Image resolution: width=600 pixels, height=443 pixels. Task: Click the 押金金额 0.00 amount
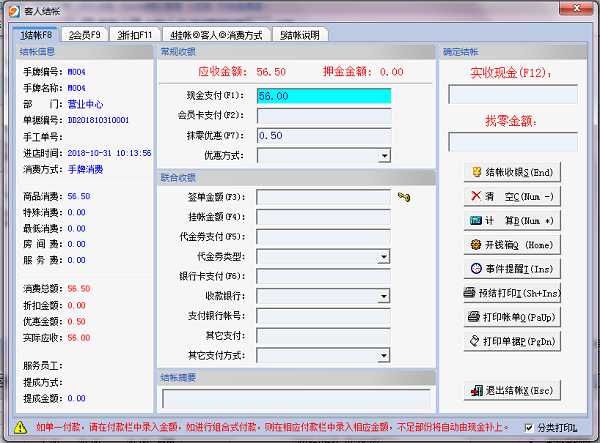point(391,72)
